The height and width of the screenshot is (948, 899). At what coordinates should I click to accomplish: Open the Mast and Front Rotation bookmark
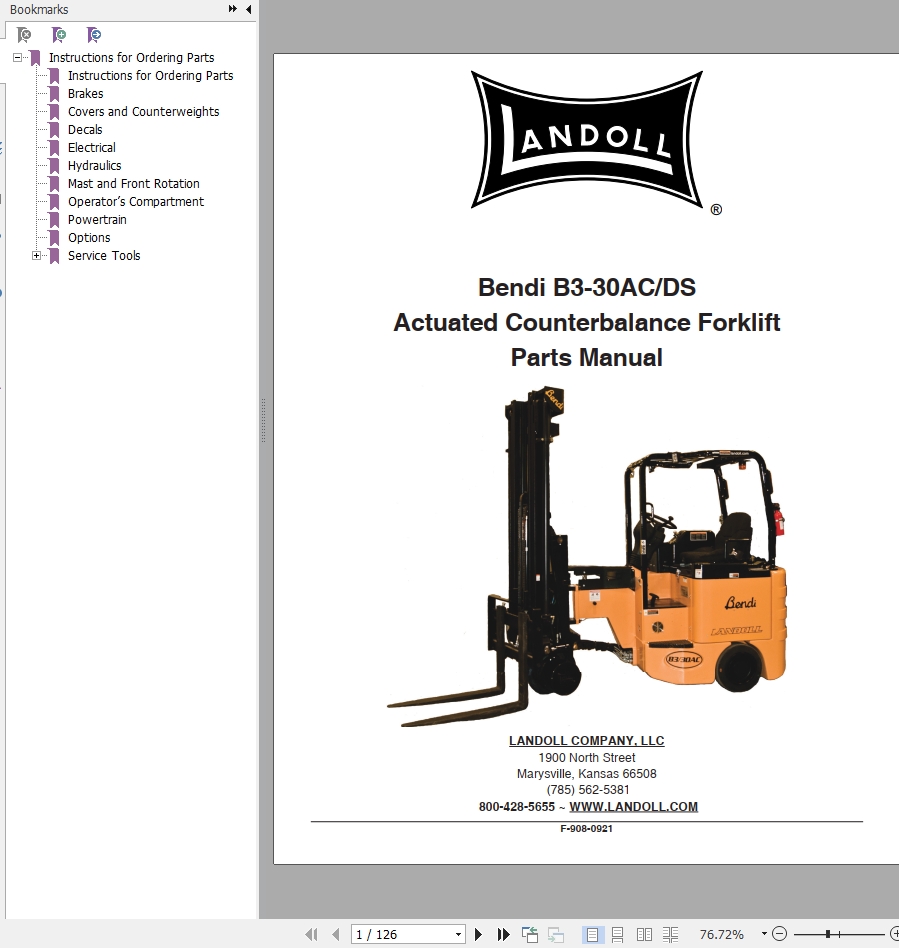(133, 184)
